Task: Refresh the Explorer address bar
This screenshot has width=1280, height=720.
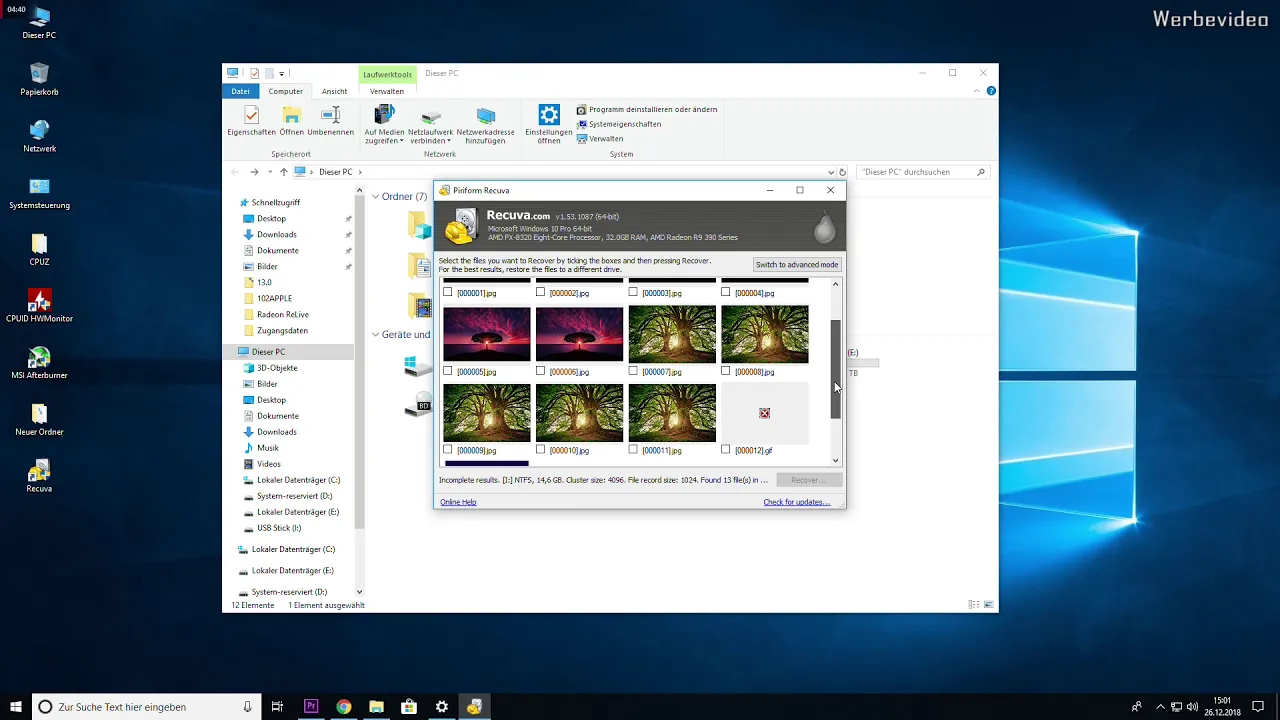Action: coord(843,172)
